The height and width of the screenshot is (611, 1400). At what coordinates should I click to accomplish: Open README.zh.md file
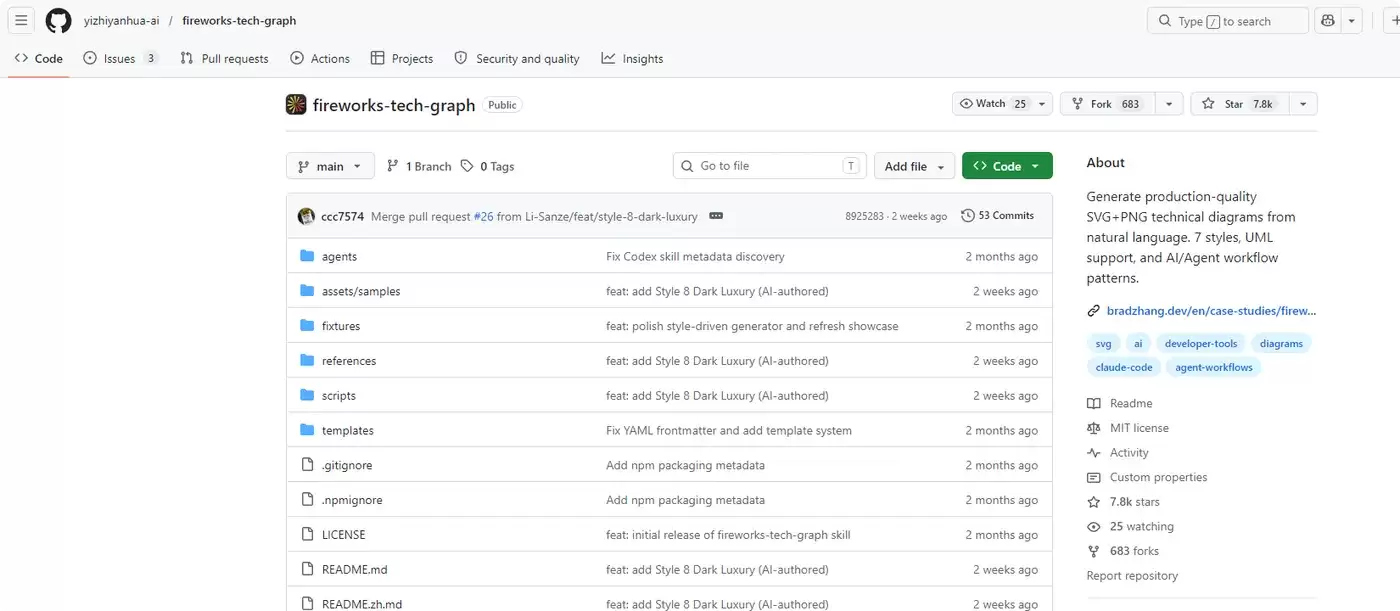coord(362,604)
